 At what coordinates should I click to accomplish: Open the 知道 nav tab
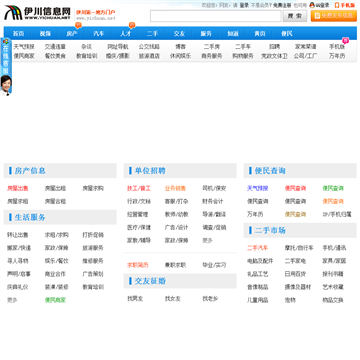pyautogui.click(x=233, y=34)
